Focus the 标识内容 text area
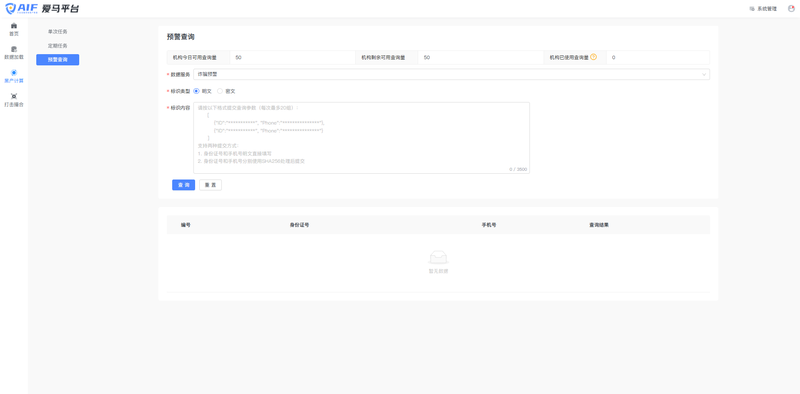Viewport: 800px width, 394px height. (x=361, y=138)
